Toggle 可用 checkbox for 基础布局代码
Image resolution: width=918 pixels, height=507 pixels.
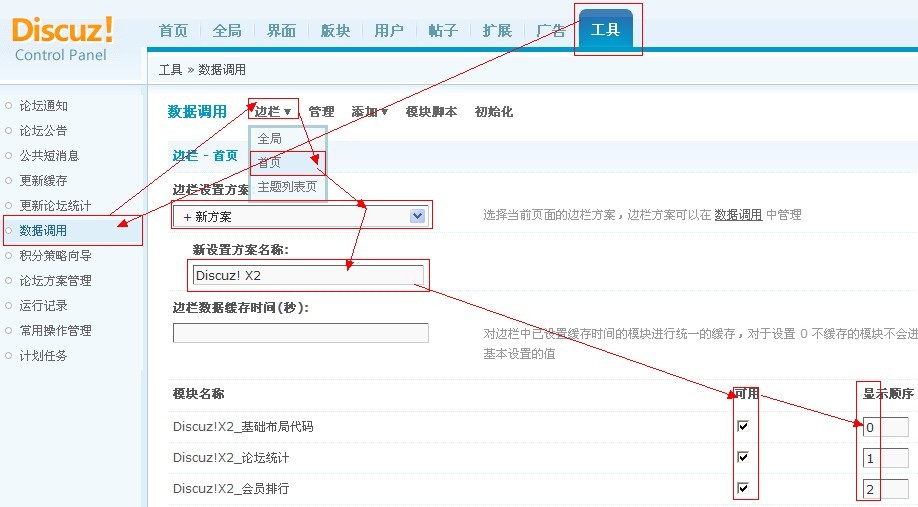pyautogui.click(x=743, y=426)
